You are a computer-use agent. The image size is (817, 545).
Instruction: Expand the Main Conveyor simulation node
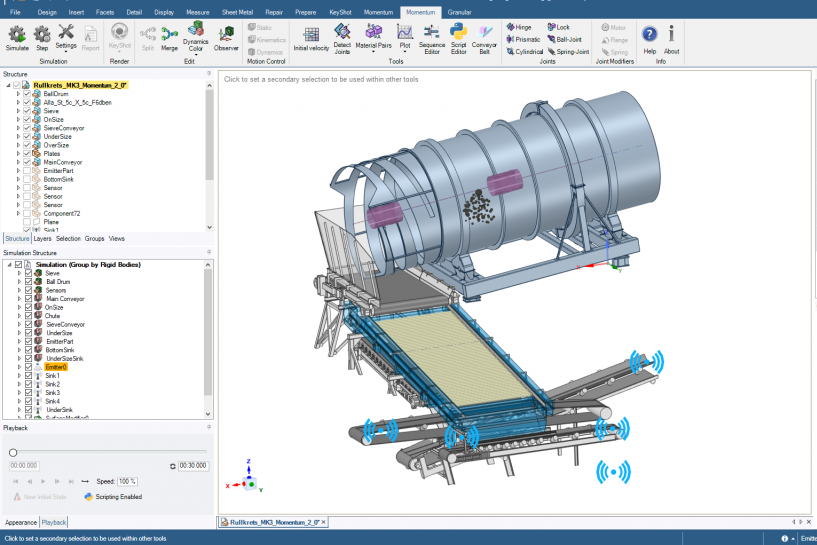point(18,299)
